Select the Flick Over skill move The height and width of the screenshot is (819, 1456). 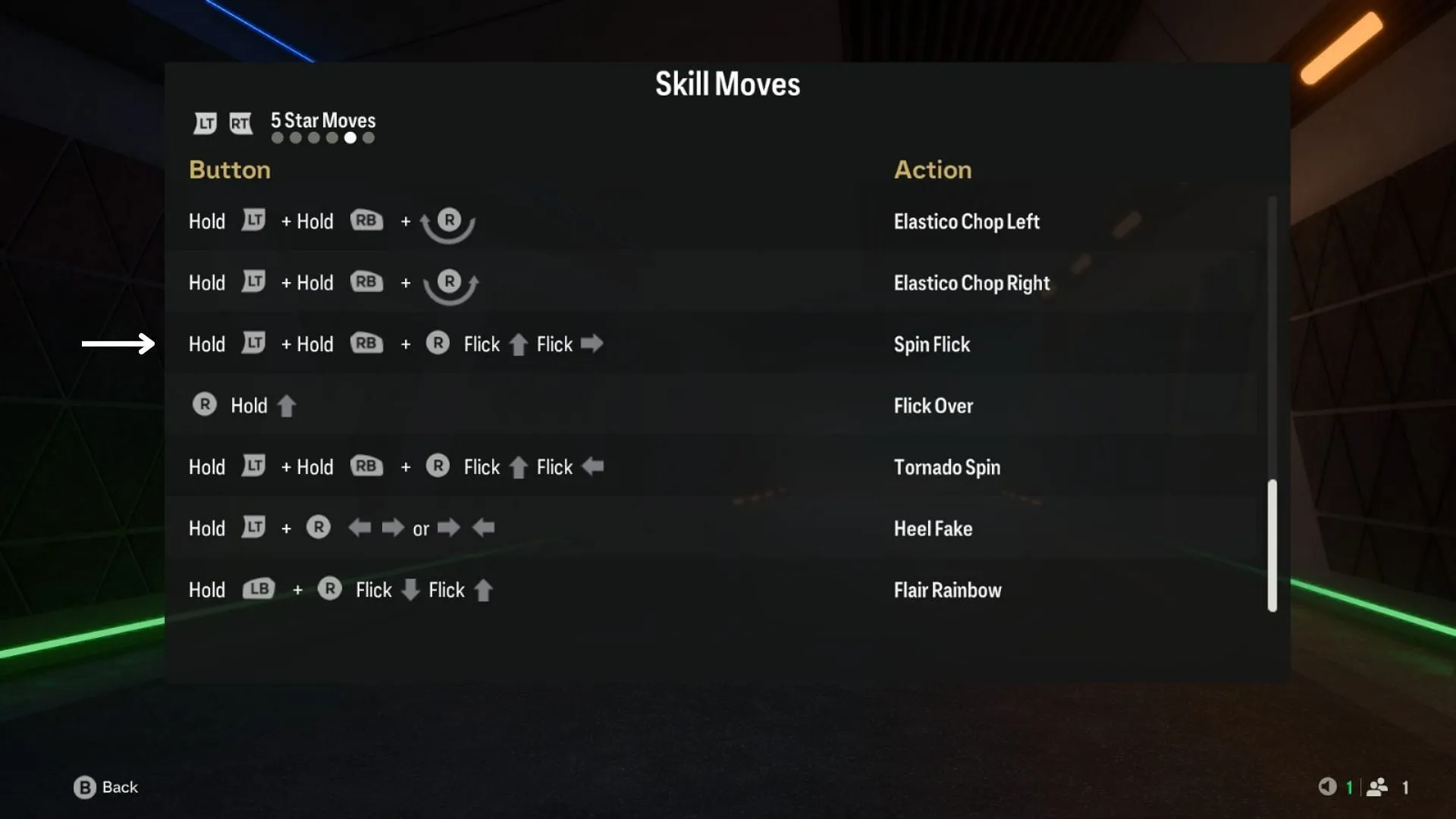(x=933, y=405)
